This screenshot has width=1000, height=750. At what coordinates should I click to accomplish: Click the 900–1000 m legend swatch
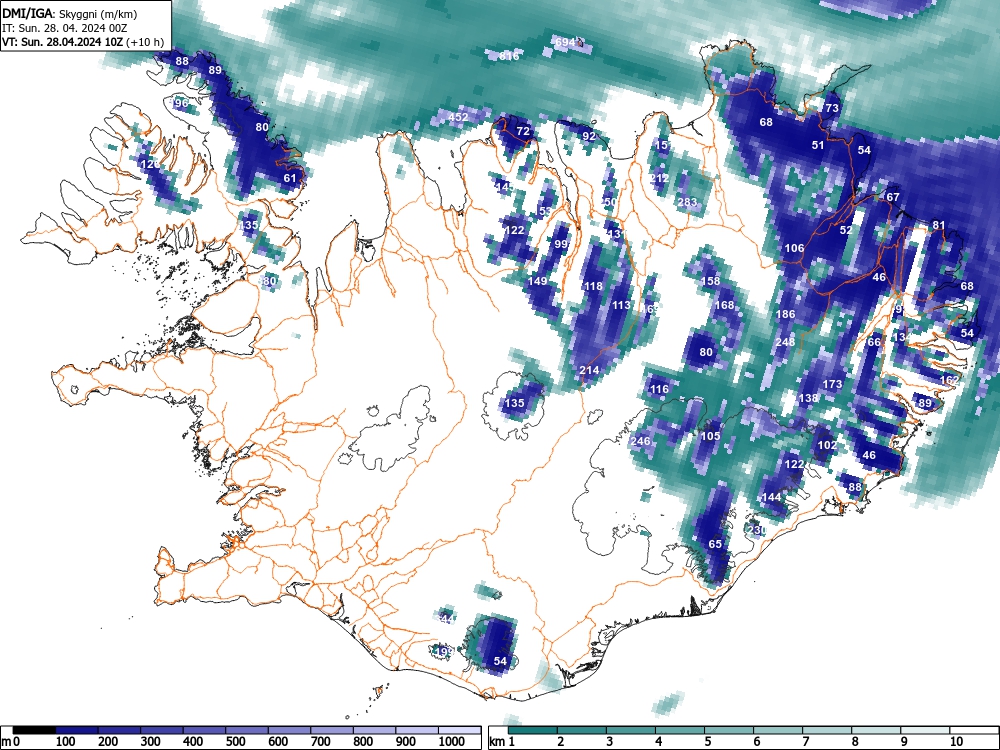(x=417, y=730)
